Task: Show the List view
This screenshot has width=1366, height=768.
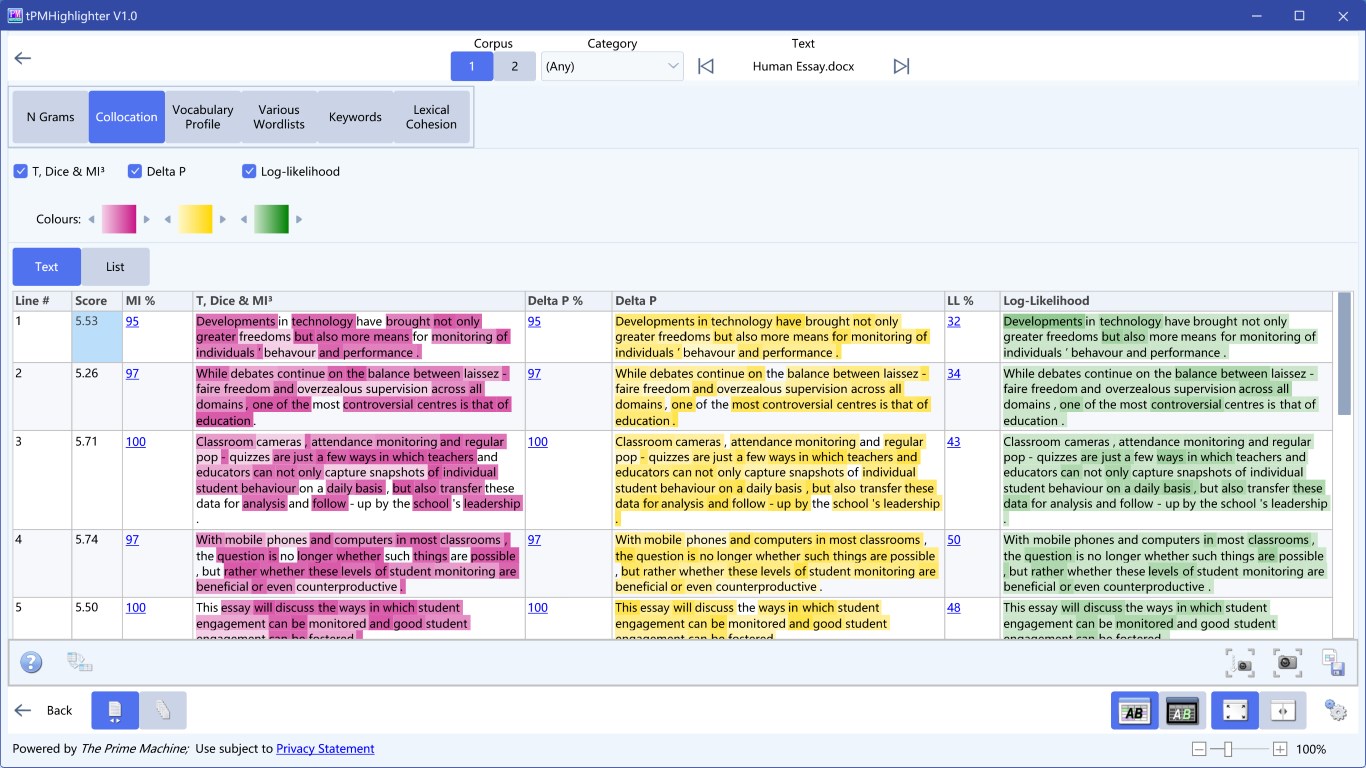Action: click(x=115, y=267)
